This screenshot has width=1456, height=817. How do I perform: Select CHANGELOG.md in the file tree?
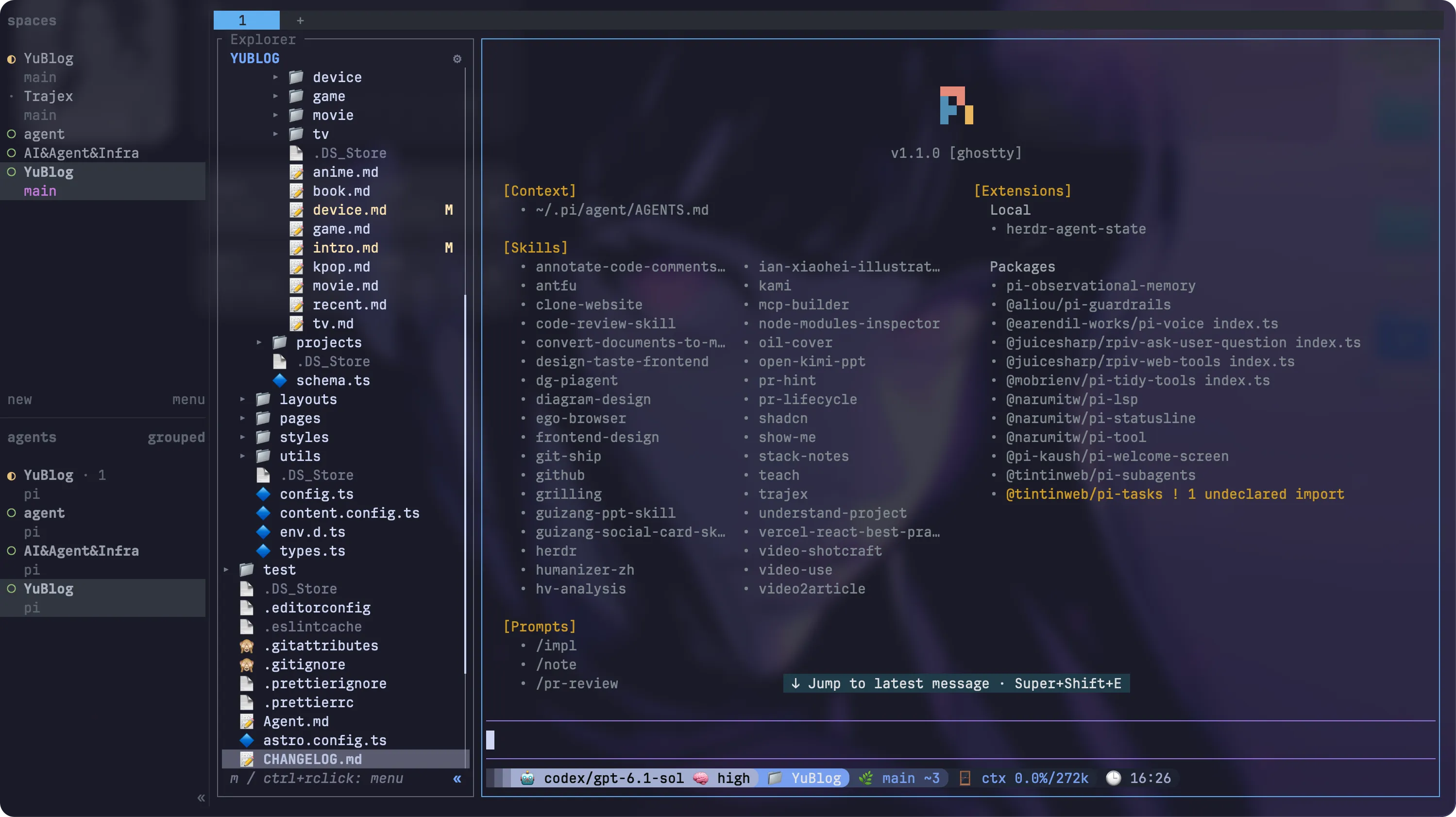pos(345,759)
